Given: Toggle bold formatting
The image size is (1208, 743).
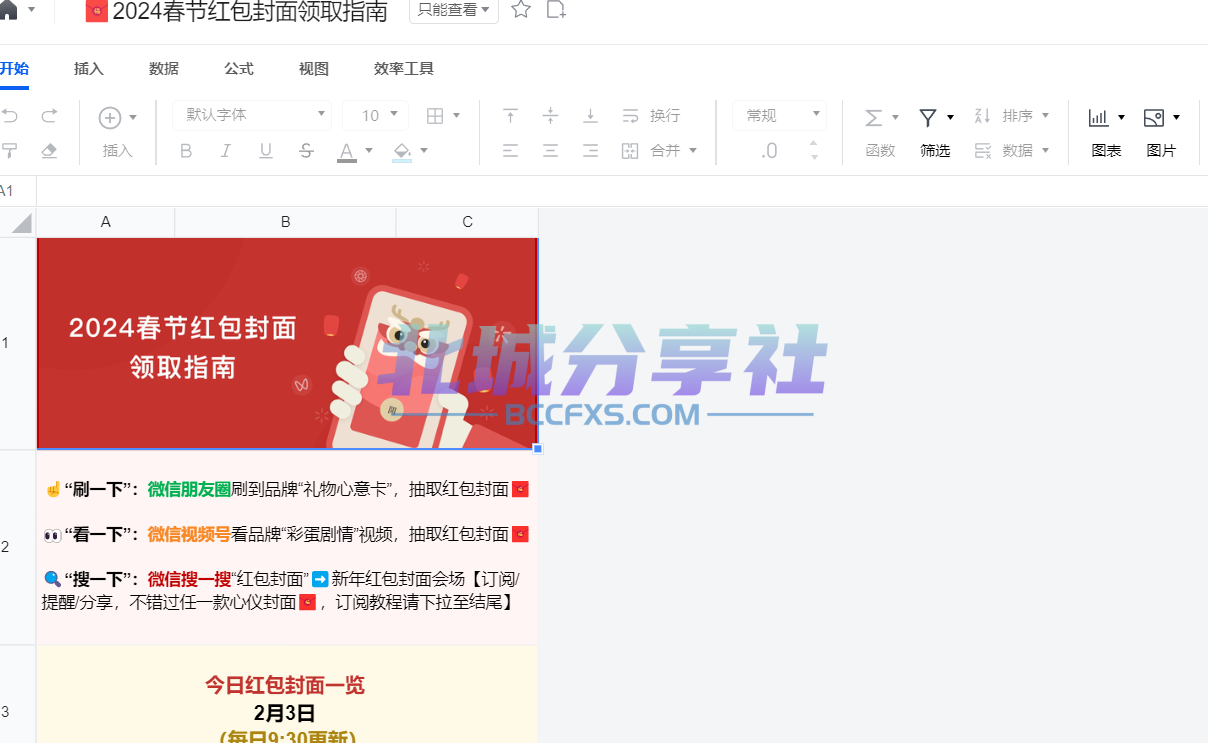Looking at the screenshot, I should tap(186, 151).
